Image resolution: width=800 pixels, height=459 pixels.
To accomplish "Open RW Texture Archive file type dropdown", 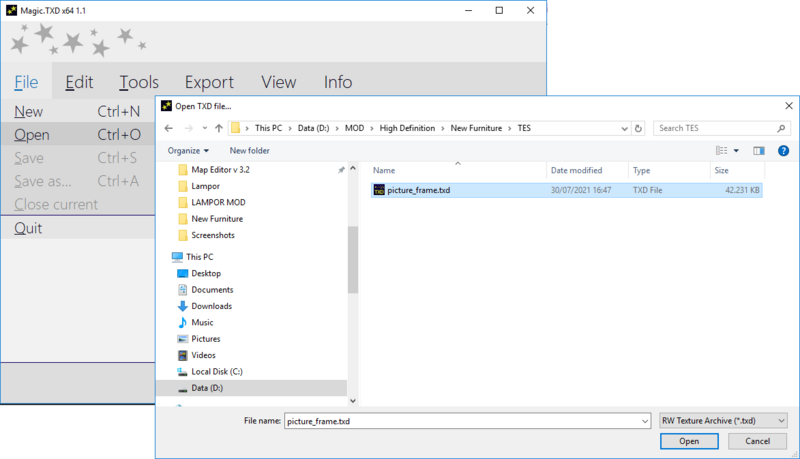I will click(x=723, y=421).
